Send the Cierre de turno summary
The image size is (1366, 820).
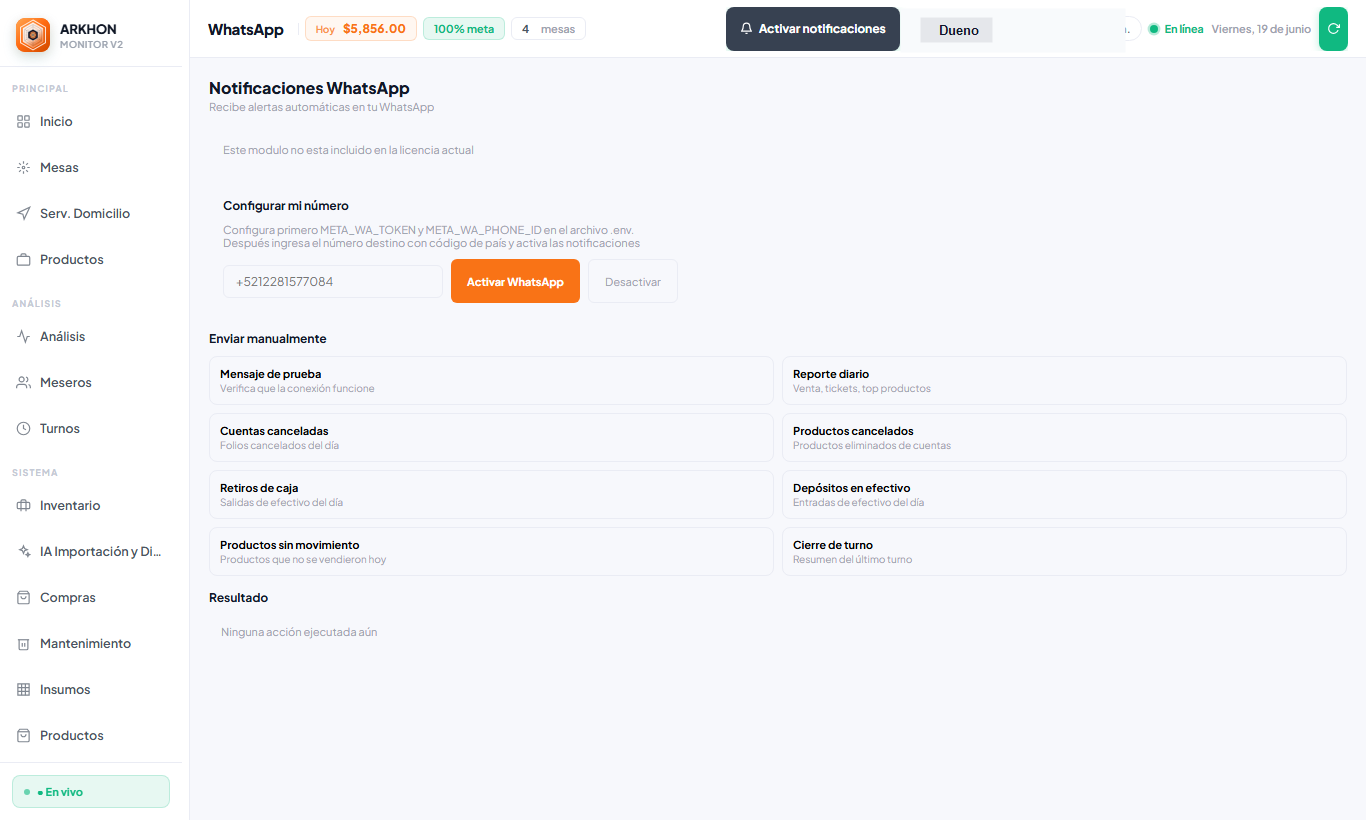click(1064, 551)
